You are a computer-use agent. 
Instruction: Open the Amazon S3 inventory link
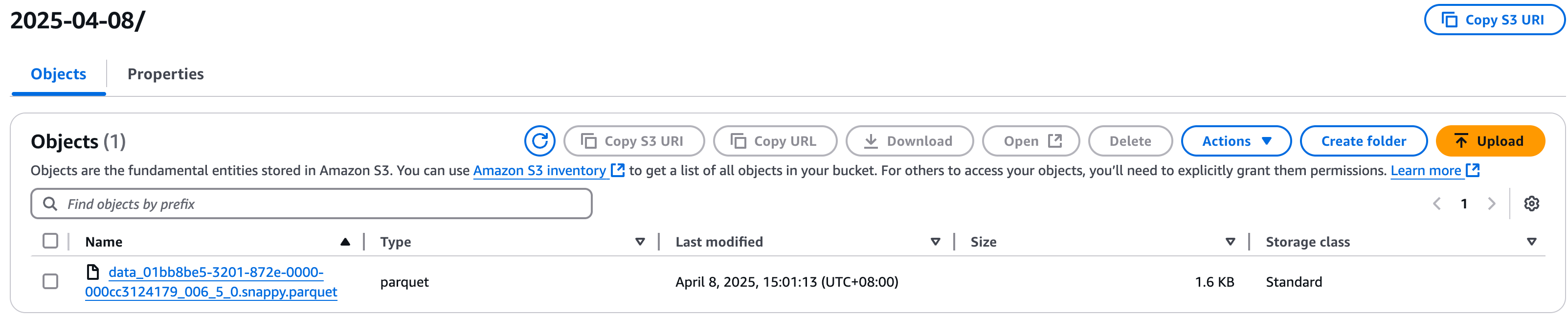[539, 171]
